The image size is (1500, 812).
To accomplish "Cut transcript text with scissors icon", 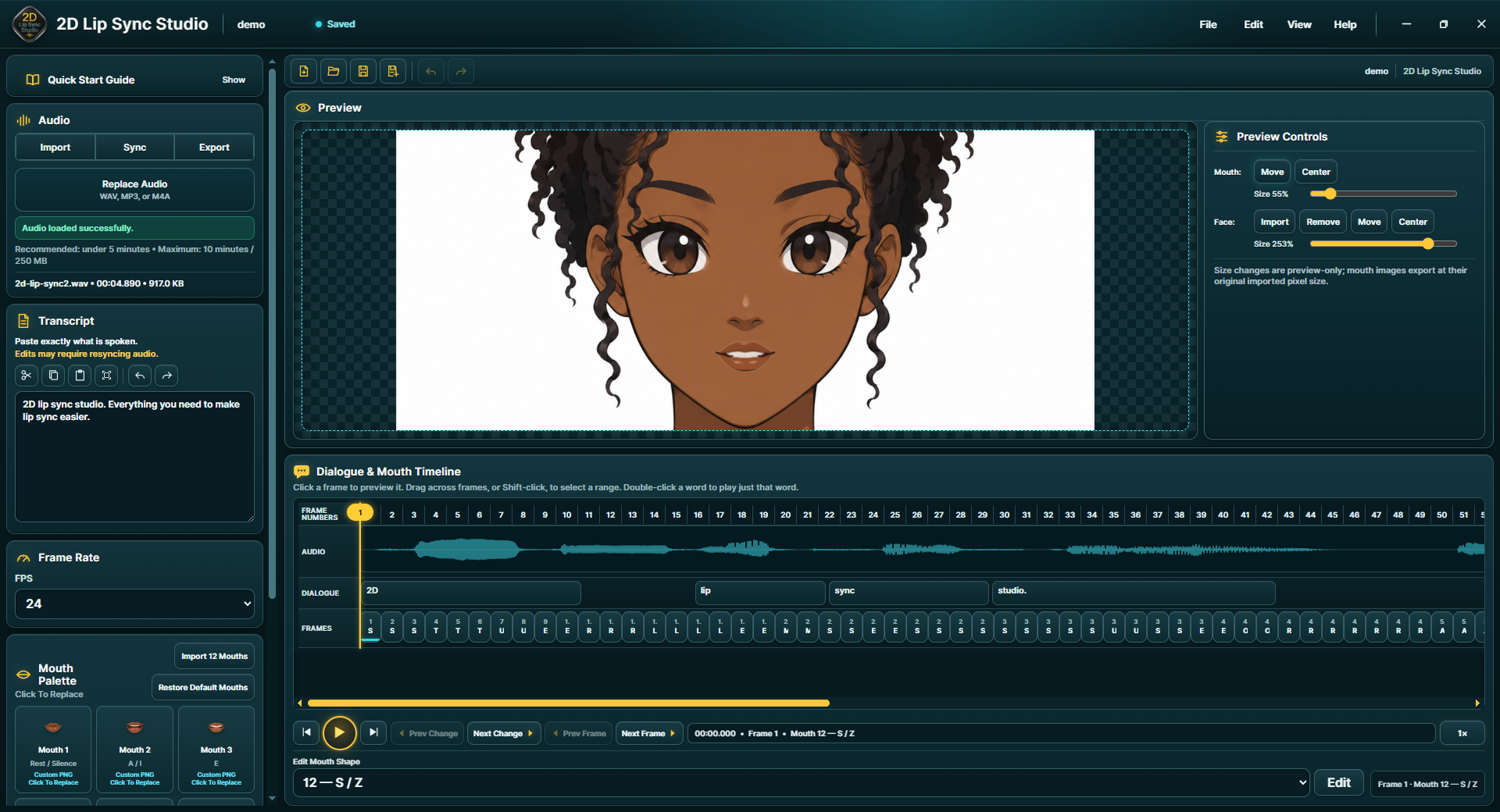I will point(26,376).
